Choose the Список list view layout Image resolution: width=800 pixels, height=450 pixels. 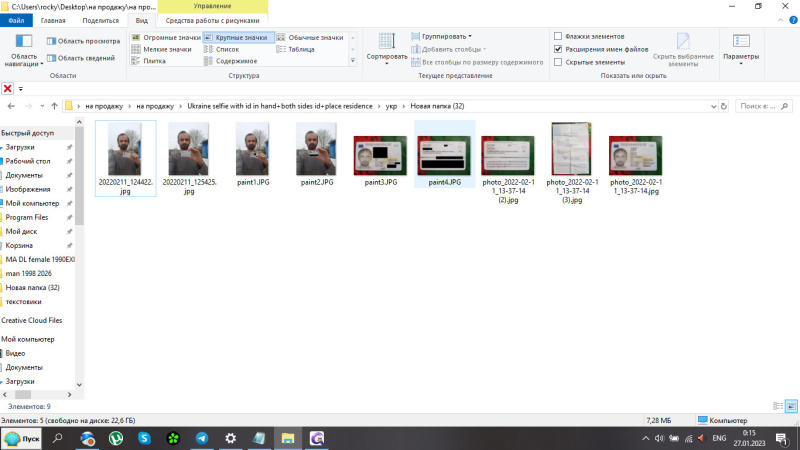[x=228, y=49]
